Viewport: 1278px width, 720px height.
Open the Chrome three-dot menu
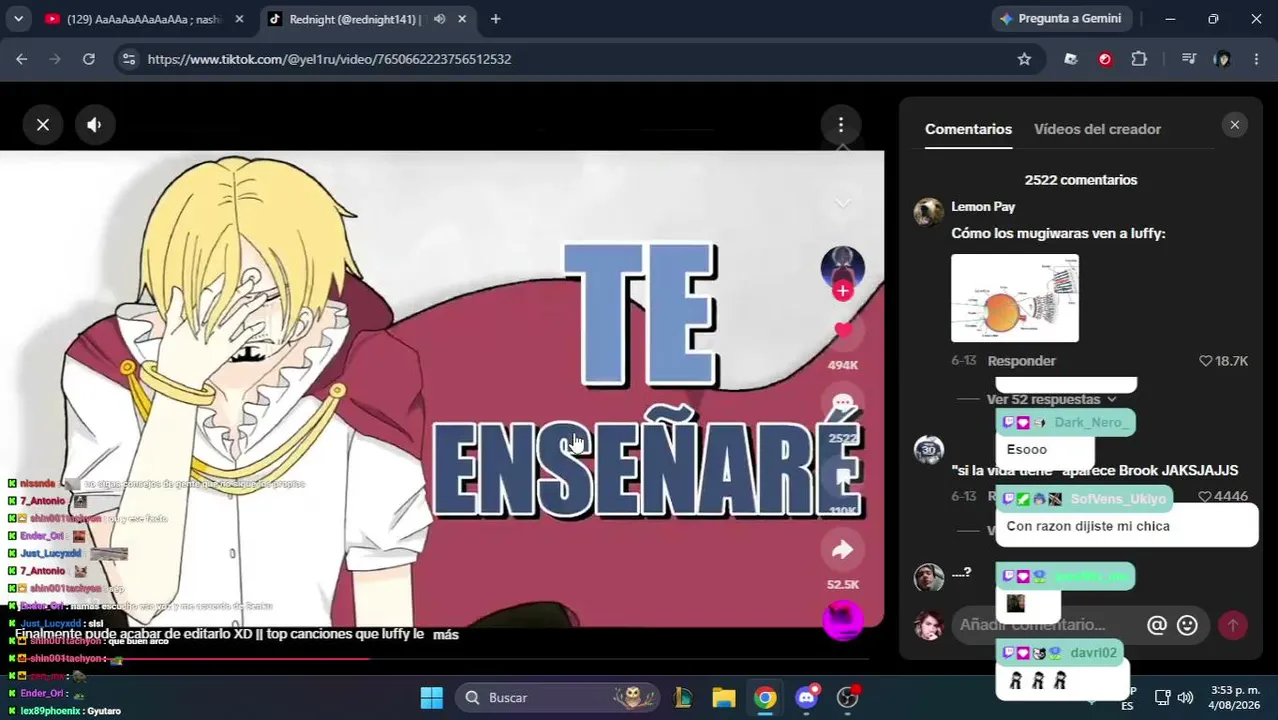pos(1256,59)
